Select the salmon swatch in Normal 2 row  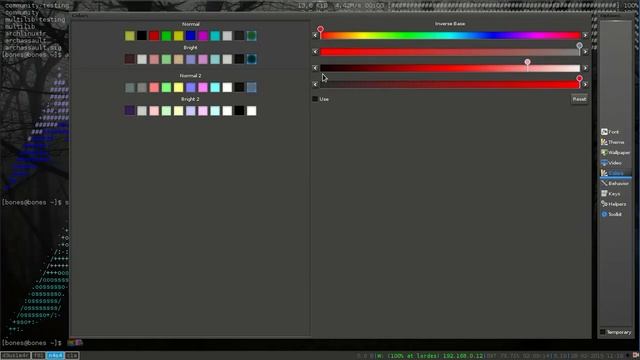pos(154,87)
